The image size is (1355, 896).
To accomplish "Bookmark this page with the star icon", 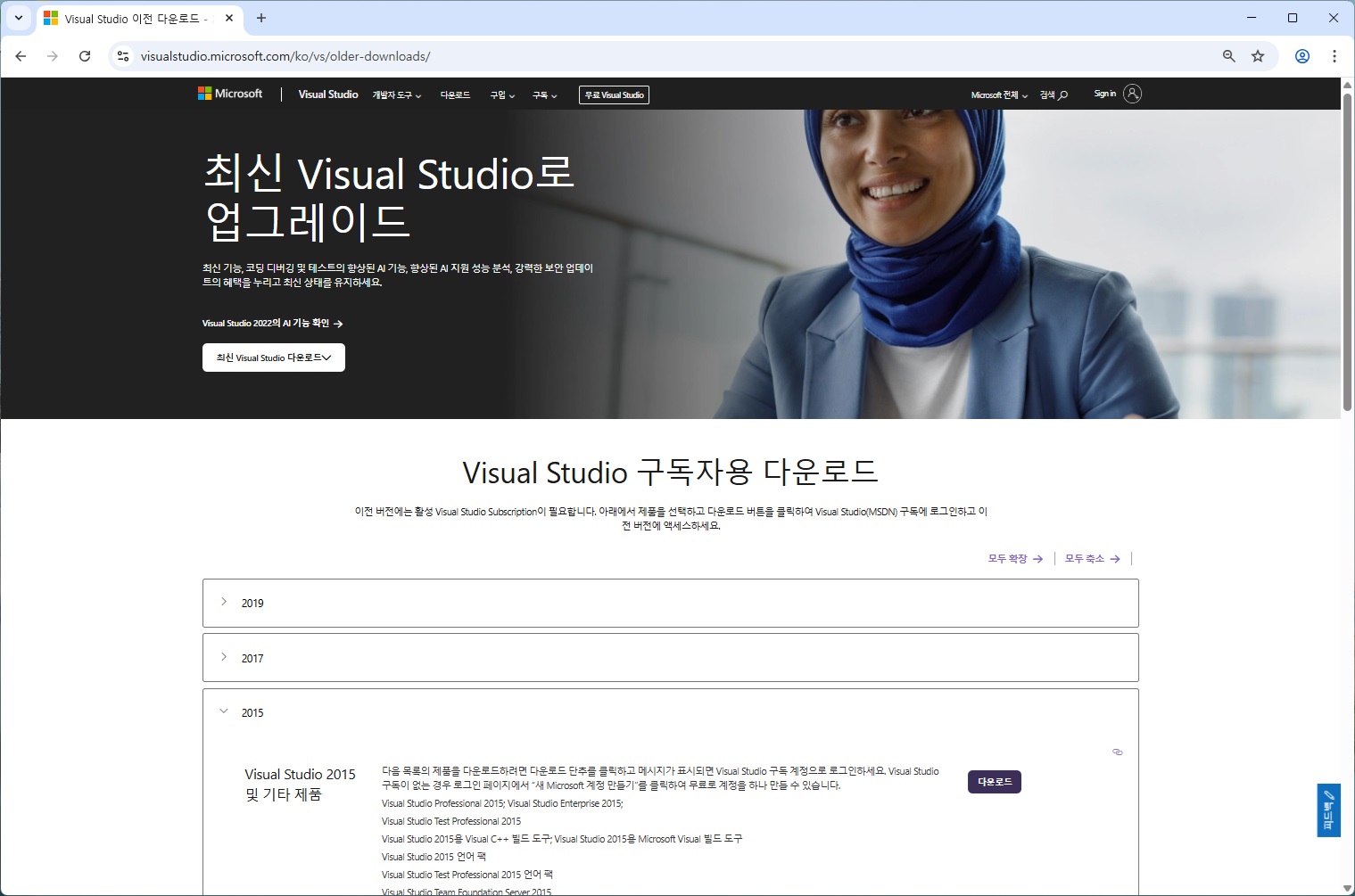I will tap(1258, 56).
